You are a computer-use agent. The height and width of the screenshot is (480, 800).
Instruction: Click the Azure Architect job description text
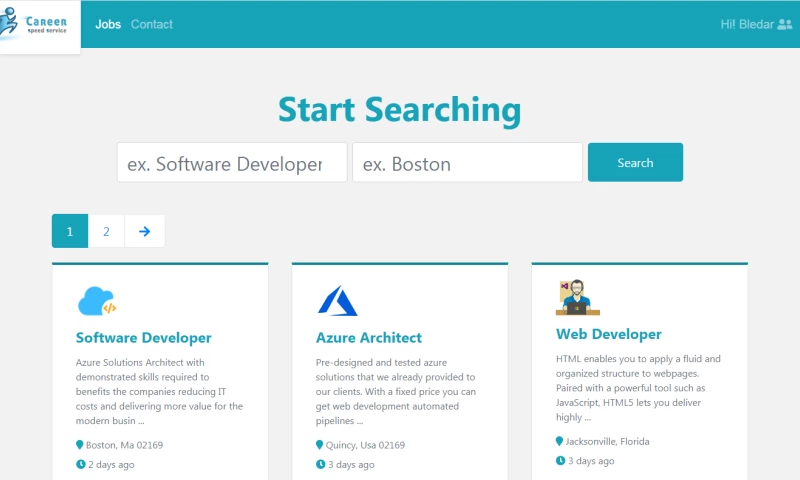tap(396, 391)
